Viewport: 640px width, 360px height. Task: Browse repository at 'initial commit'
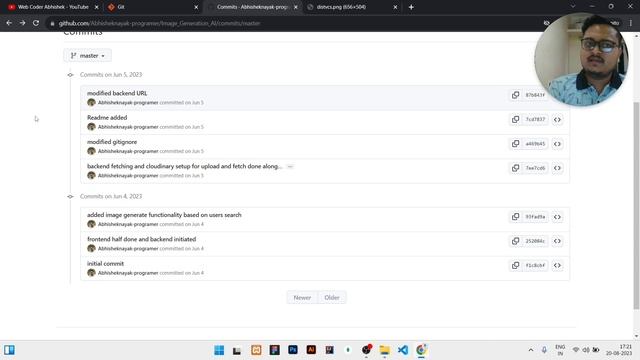[557, 265]
